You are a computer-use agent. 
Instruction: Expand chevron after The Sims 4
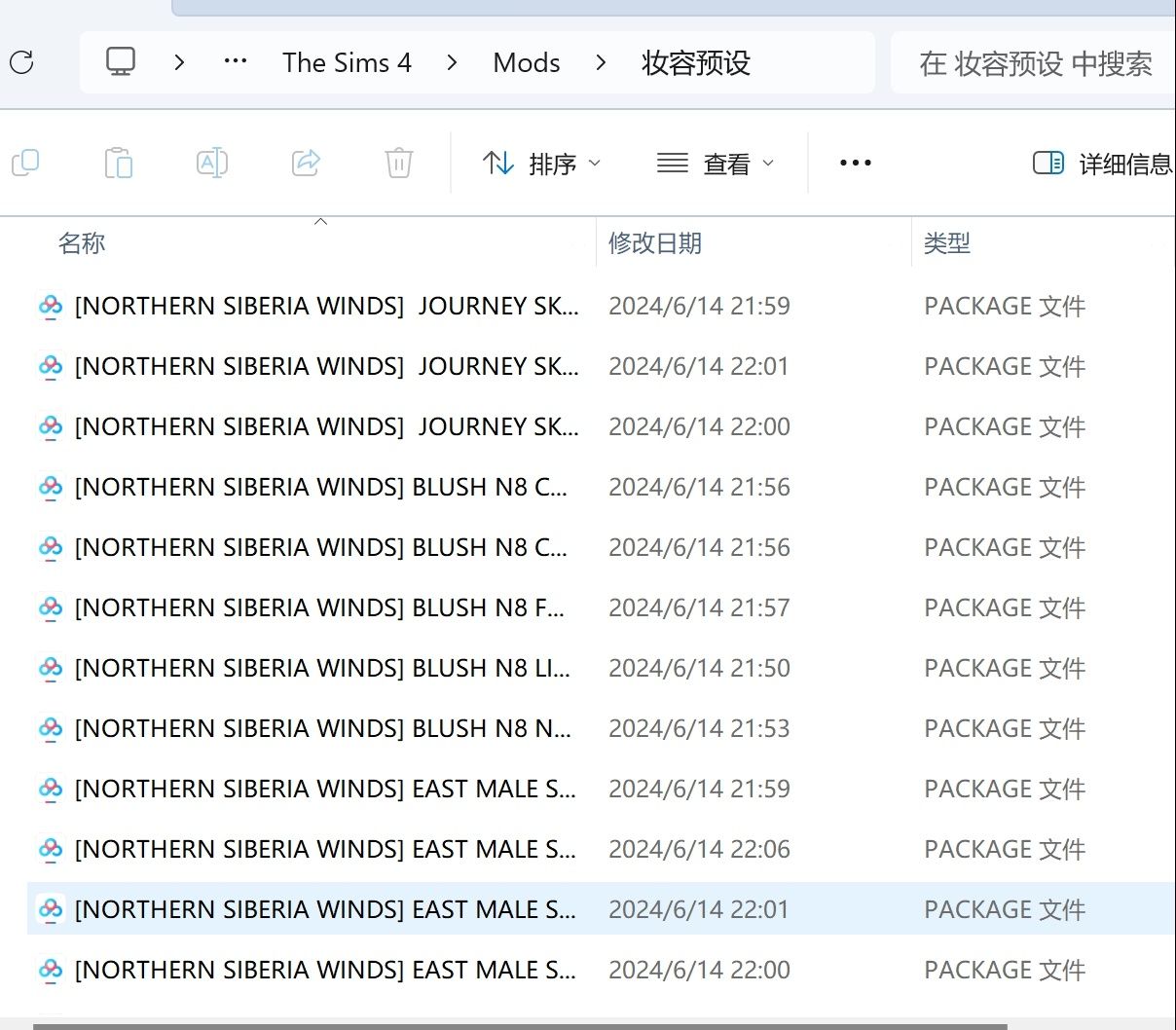click(x=452, y=62)
